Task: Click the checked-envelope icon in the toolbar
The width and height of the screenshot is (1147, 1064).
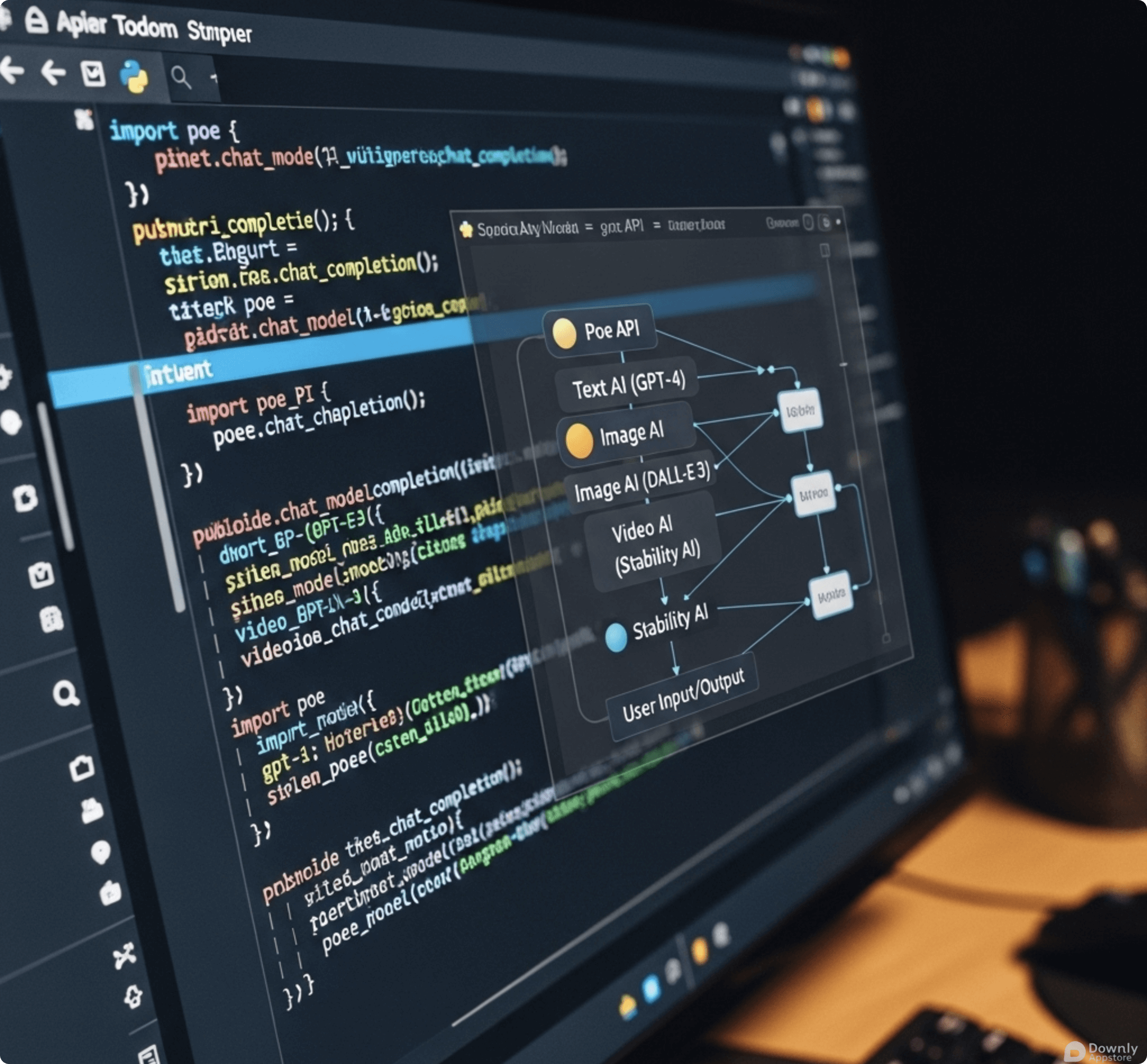Action: [93, 74]
